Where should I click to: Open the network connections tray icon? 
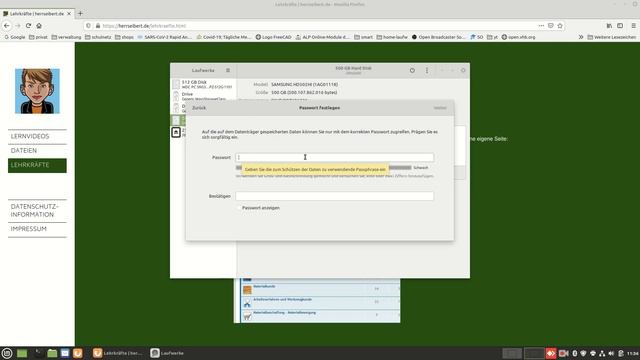pyautogui.click(x=602, y=353)
